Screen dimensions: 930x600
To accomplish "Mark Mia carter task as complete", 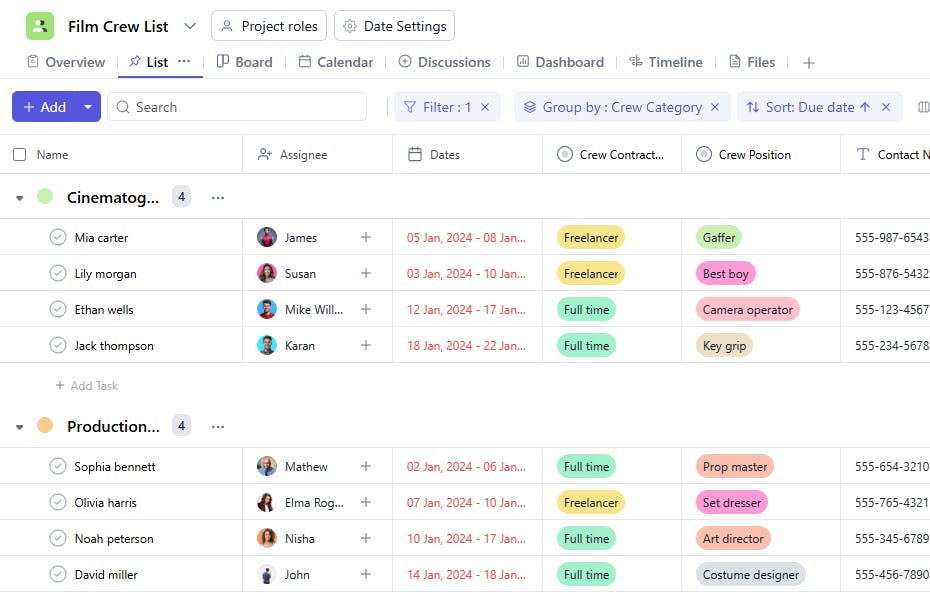I will click(x=58, y=238).
